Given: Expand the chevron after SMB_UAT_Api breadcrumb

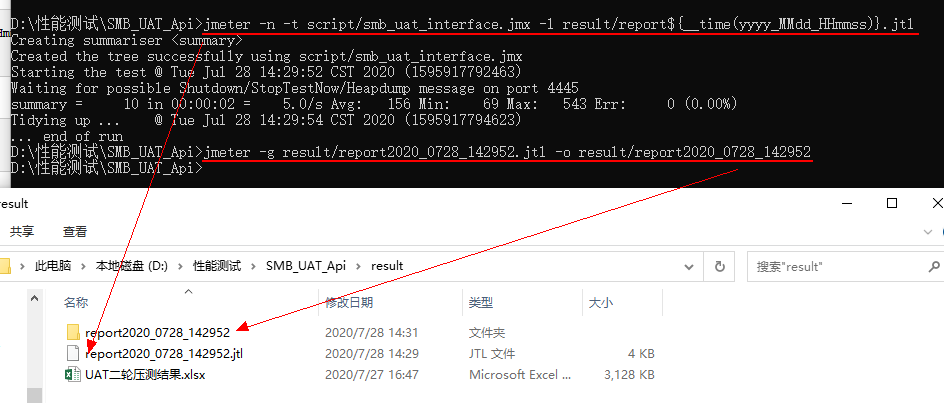Looking at the screenshot, I should 359,266.
